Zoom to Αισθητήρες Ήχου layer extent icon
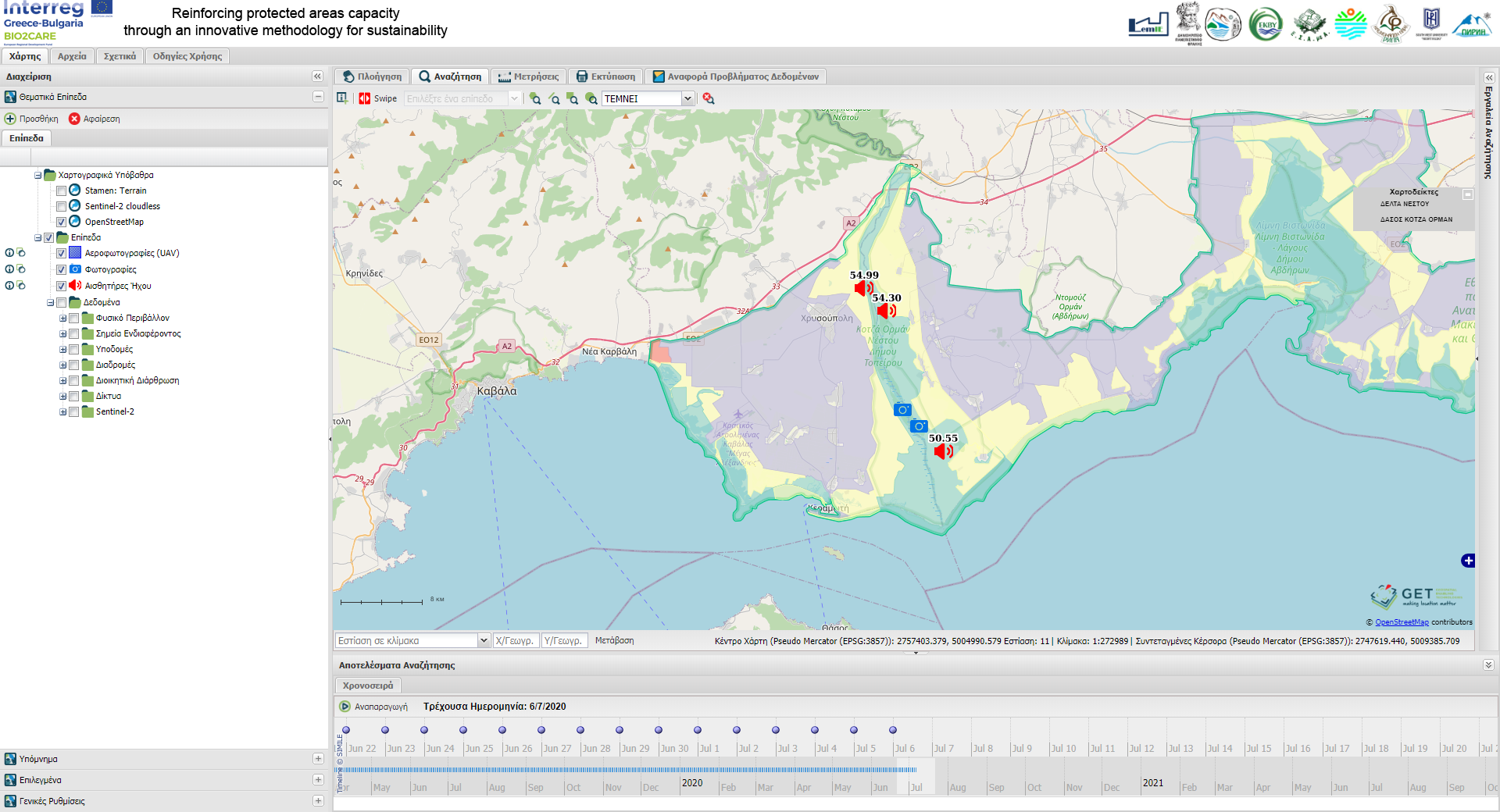This screenshot has height=812, width=1500. coord(21,286)
